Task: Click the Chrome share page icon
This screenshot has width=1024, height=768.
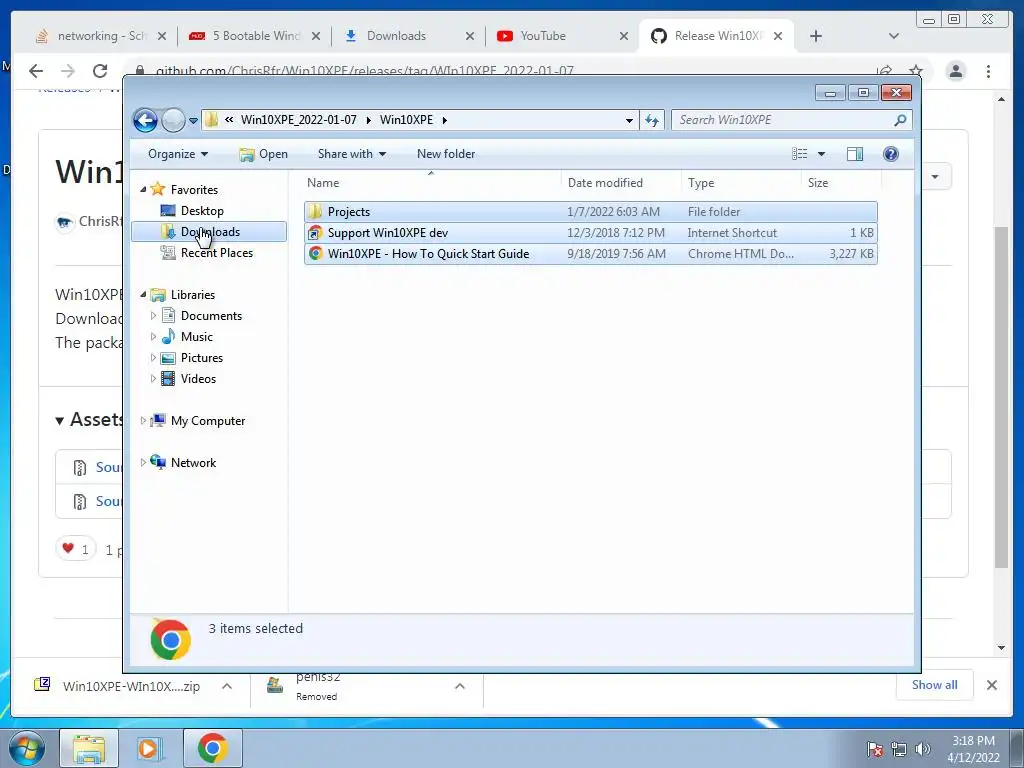Action: [884, 71]
